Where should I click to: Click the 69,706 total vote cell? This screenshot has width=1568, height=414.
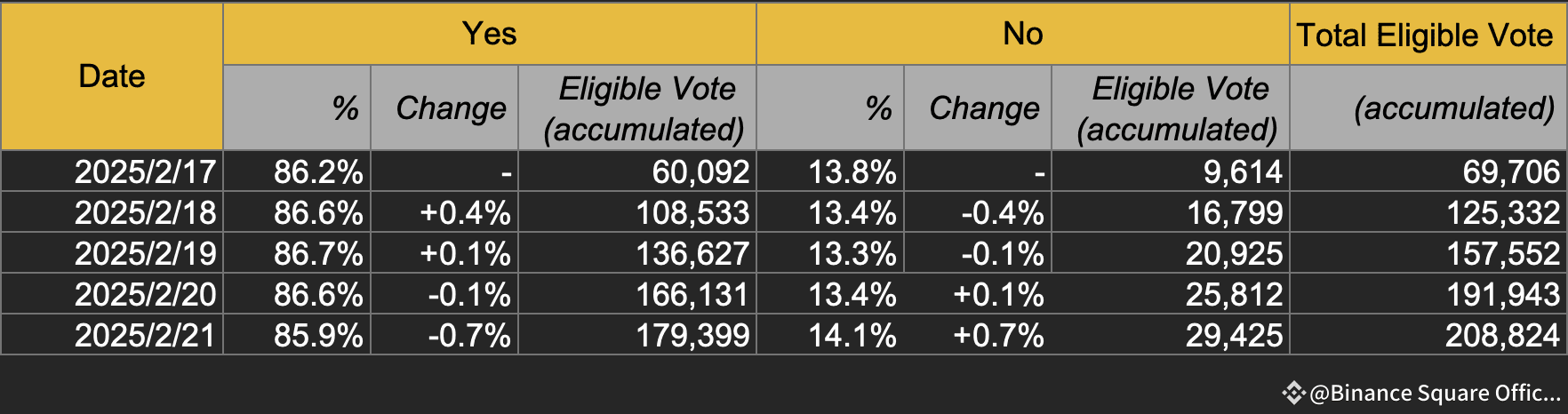click(x=1511, y=171)
